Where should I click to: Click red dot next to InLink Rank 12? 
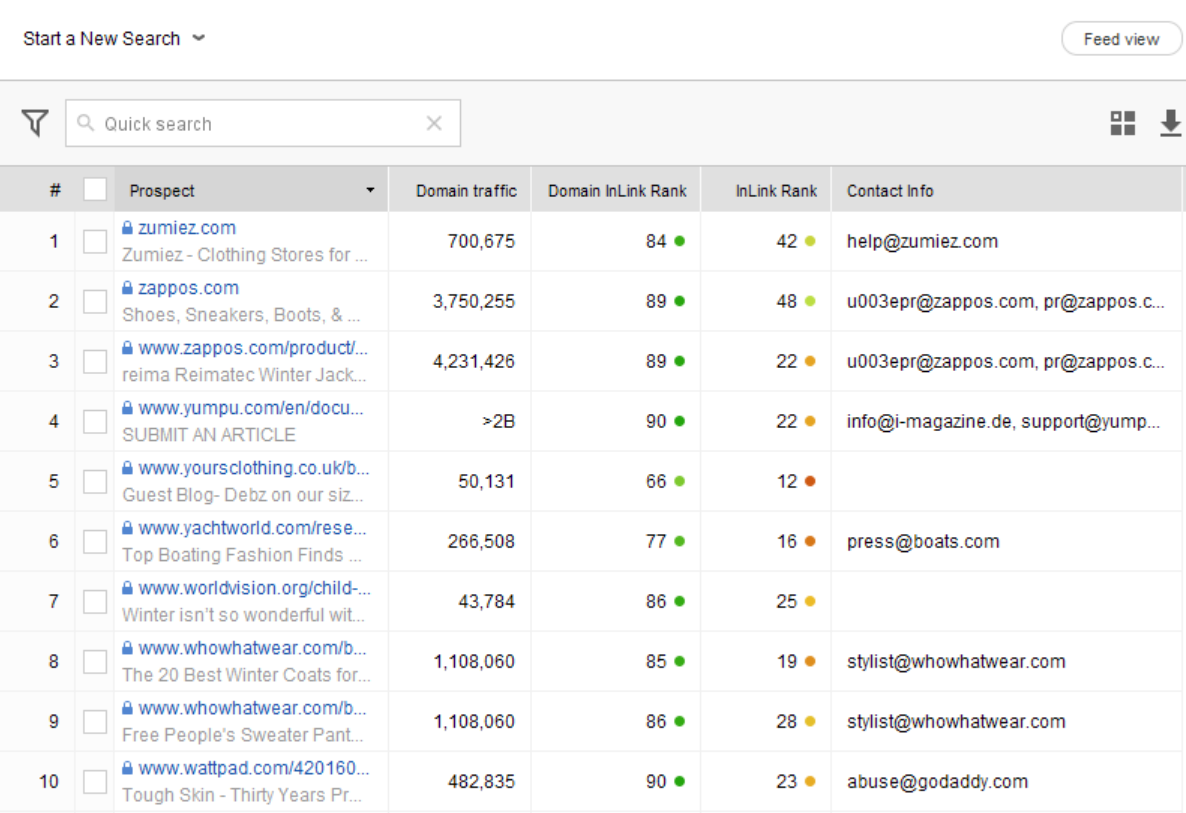(x=810, y=481)
